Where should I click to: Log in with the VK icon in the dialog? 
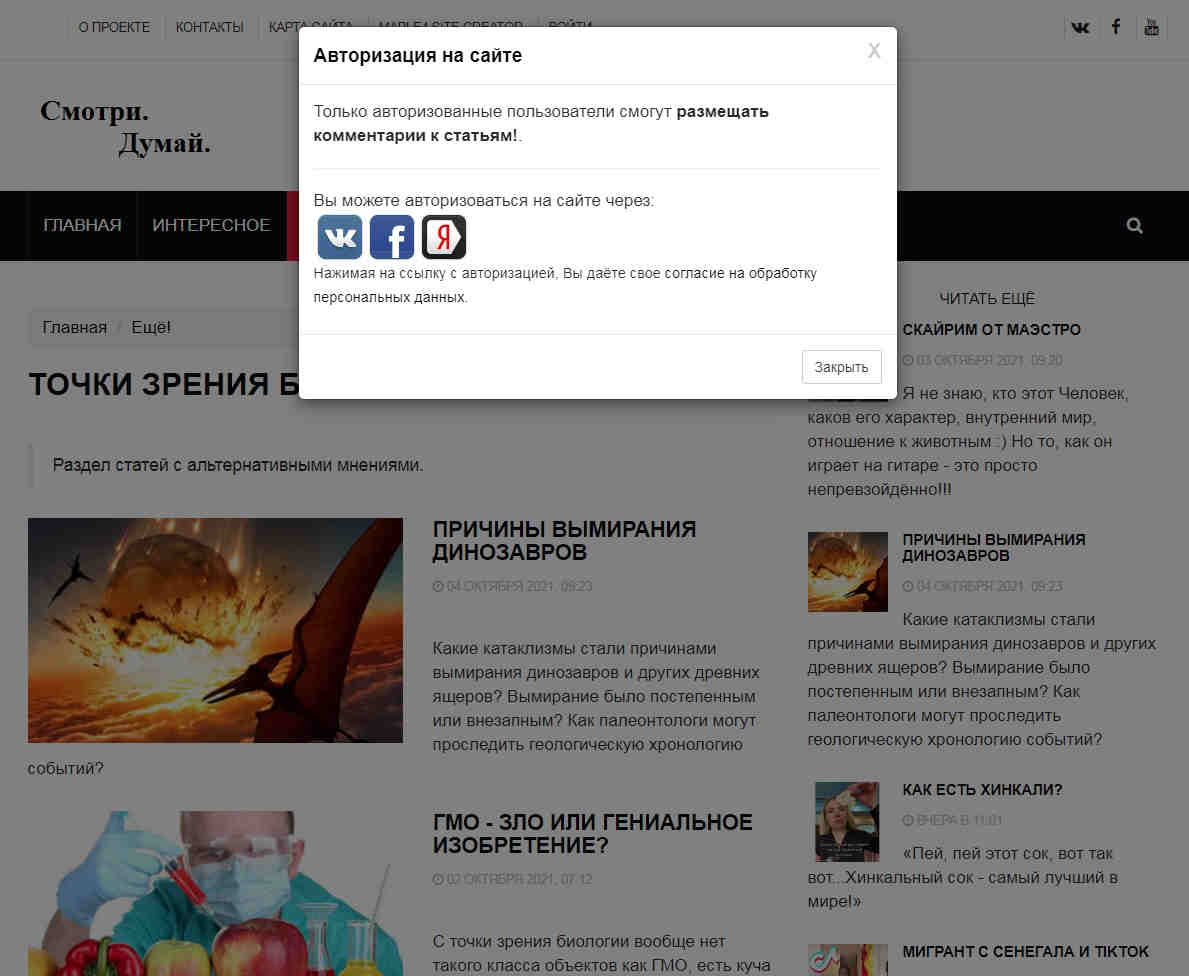coord(340,238)
